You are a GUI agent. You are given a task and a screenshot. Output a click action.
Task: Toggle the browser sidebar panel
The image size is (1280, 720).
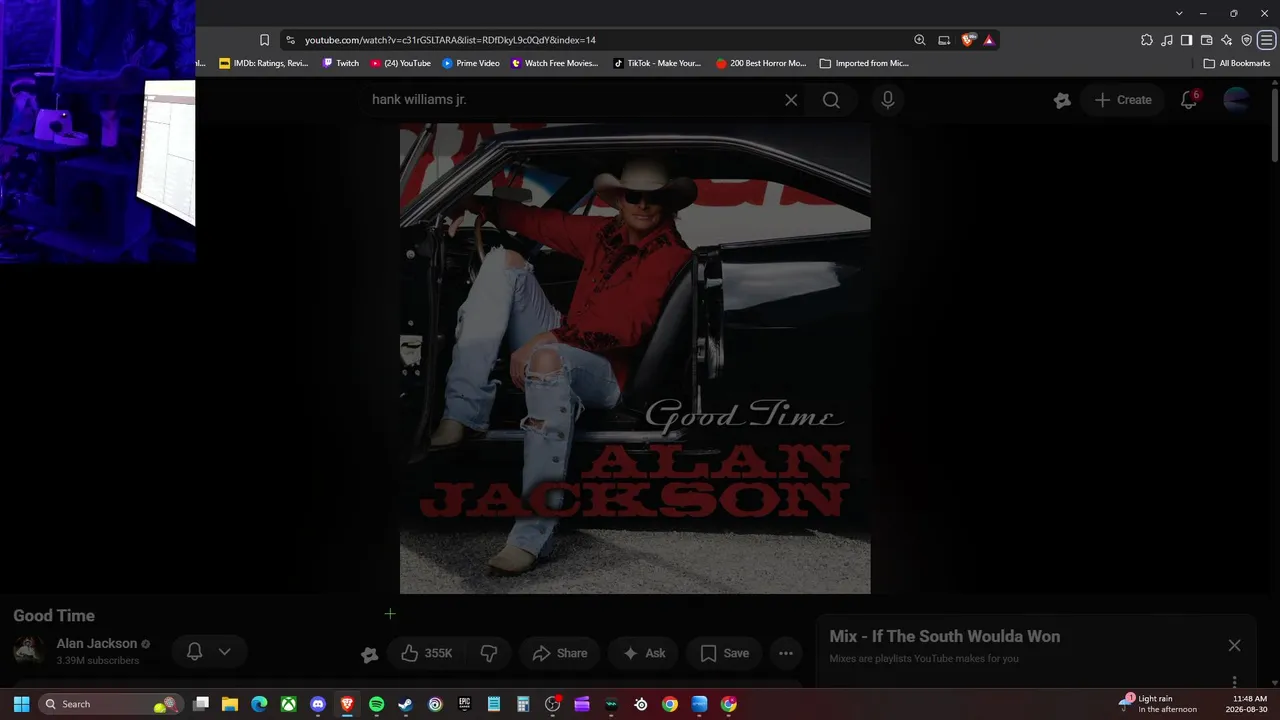[x=1186, y=40]
